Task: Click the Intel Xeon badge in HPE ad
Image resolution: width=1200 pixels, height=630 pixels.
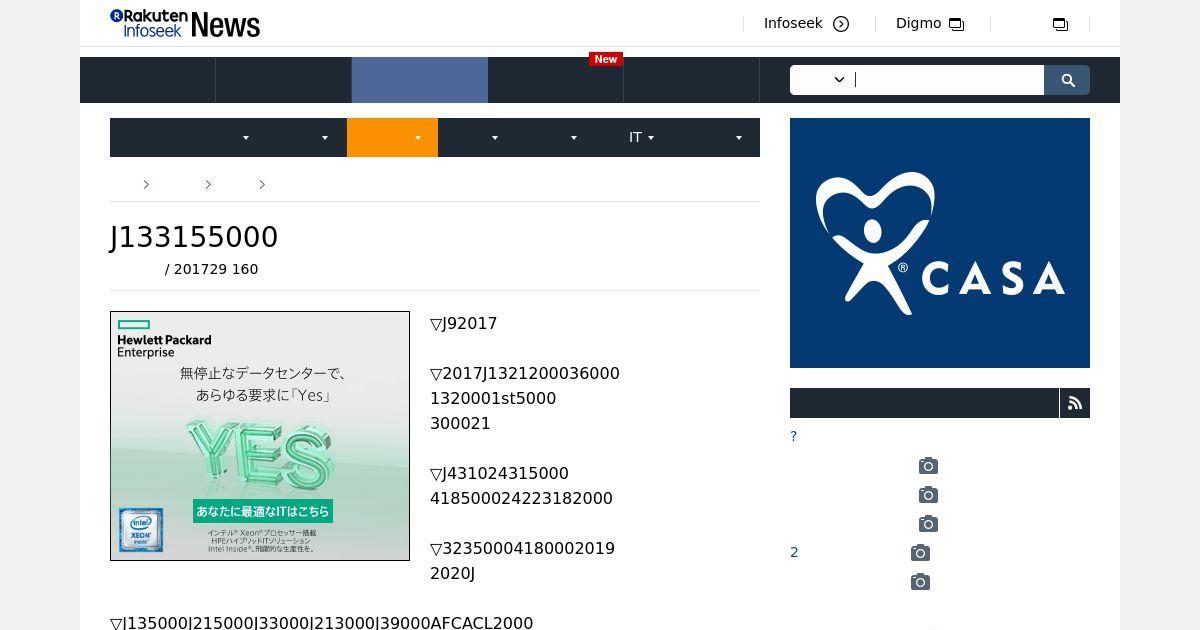Action: [x=141, y=530]
